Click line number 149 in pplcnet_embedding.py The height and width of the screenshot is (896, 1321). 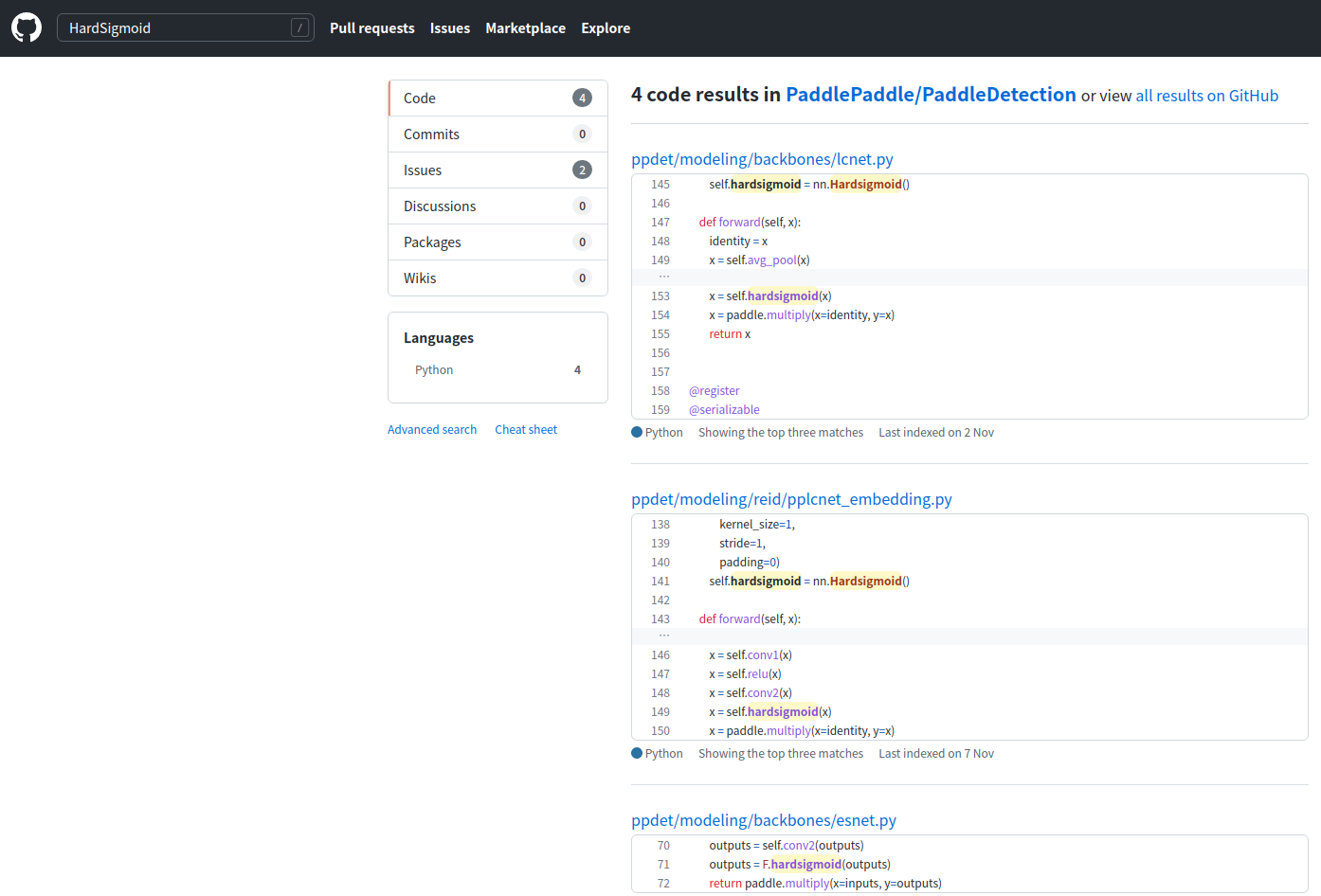[660, 712]
